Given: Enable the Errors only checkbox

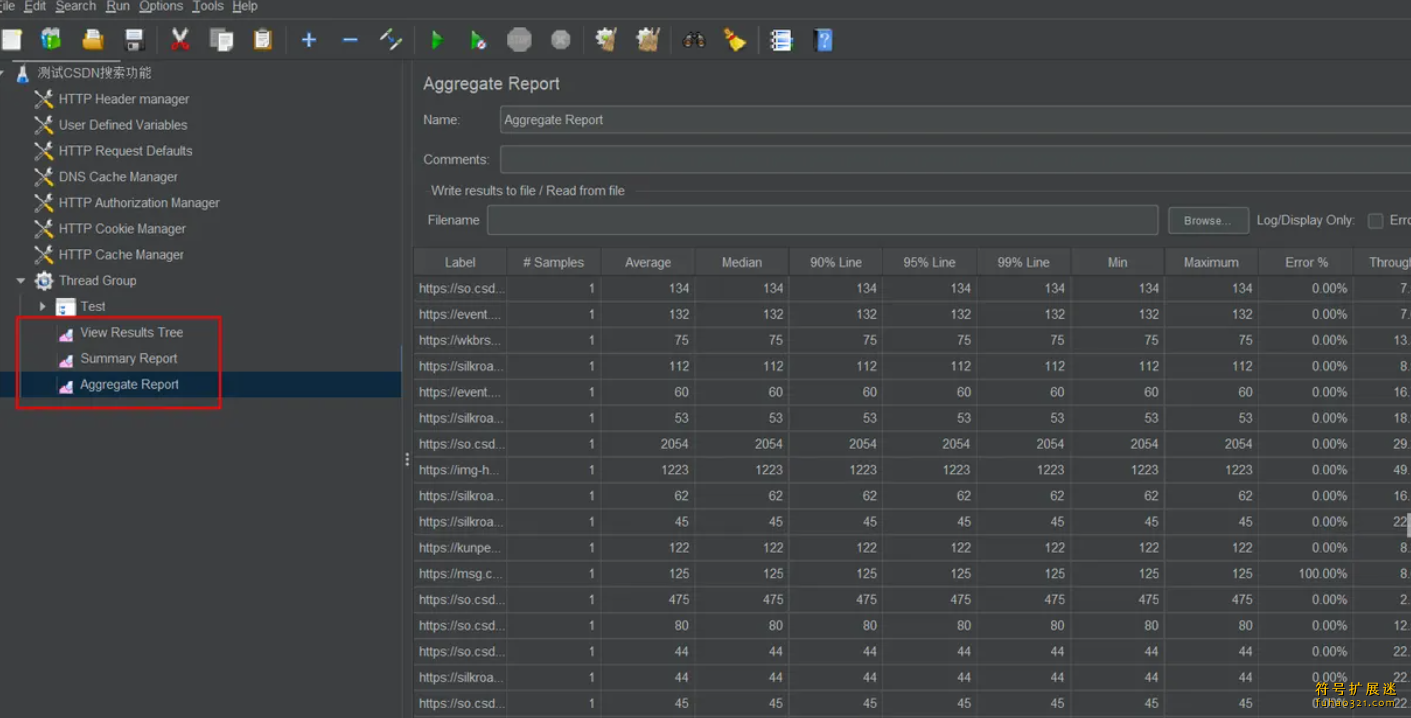Looking at the screenshot, I should [1375, 220].
